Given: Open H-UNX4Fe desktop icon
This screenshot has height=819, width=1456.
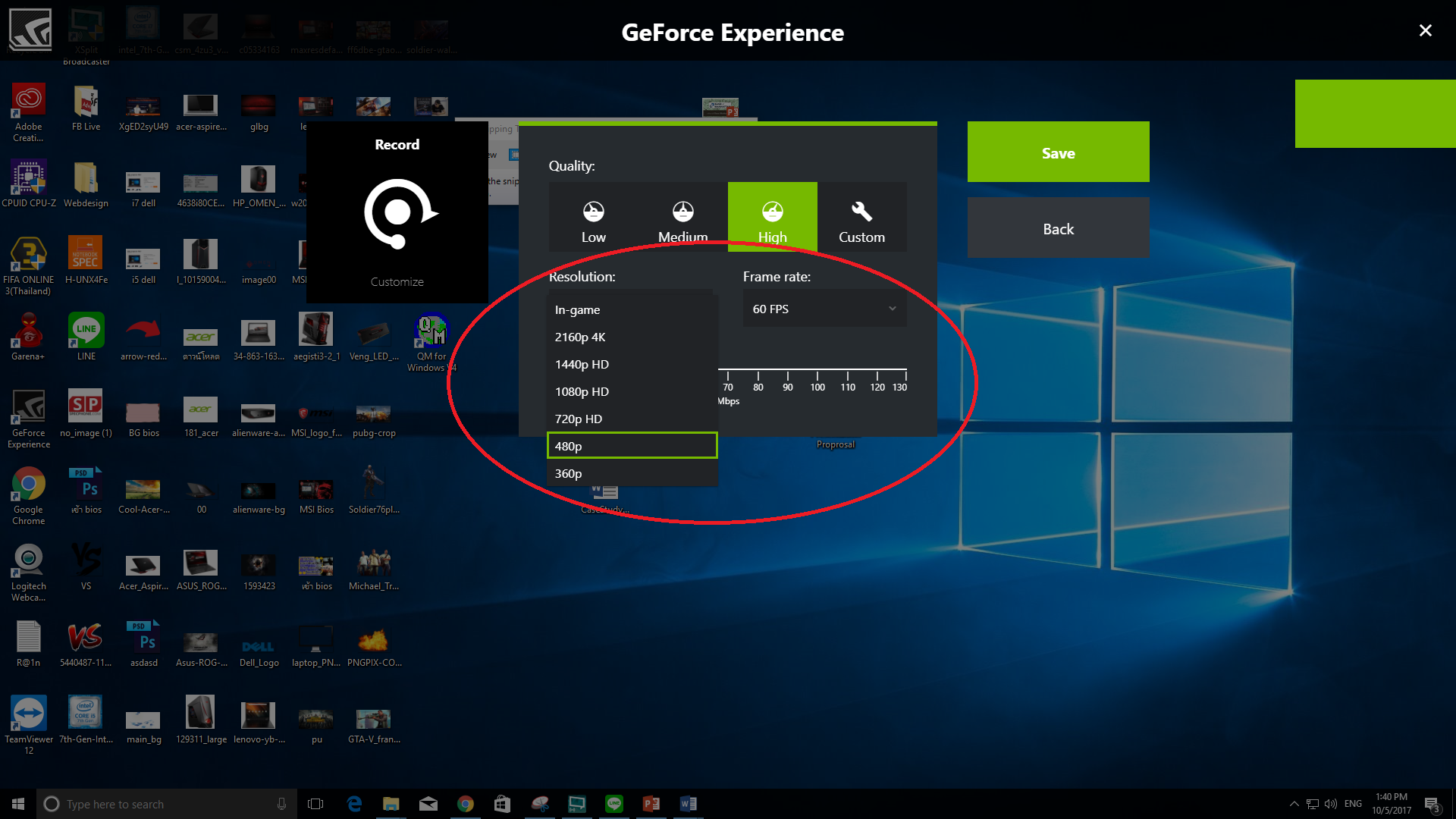Looking at the screenshot, I should [86, 260].
